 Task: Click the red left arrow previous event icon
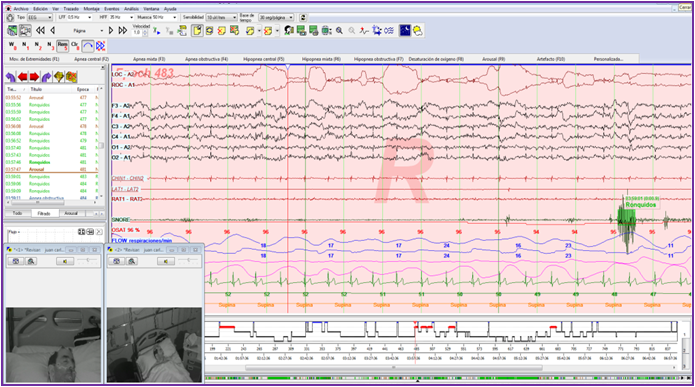pos(23,77)
